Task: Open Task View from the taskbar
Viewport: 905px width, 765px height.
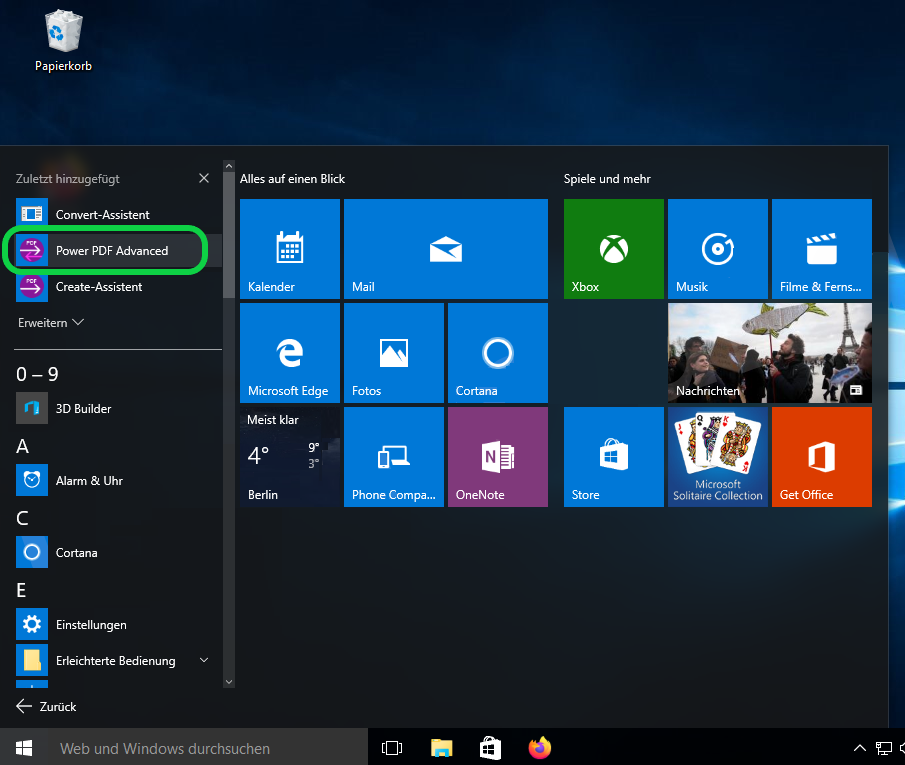Action: point(392,748)
